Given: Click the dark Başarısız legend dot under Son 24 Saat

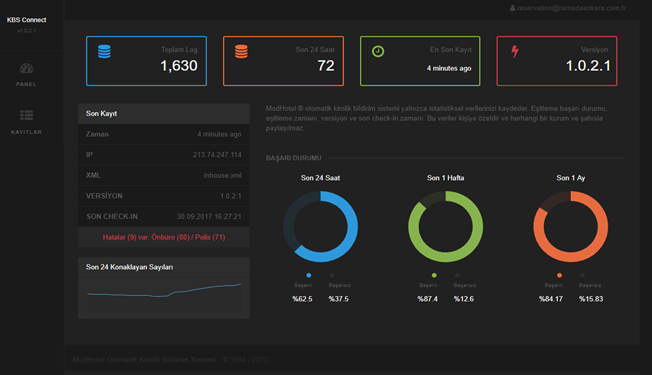Looking at the screenshot, I should click(x=332, y=275).
